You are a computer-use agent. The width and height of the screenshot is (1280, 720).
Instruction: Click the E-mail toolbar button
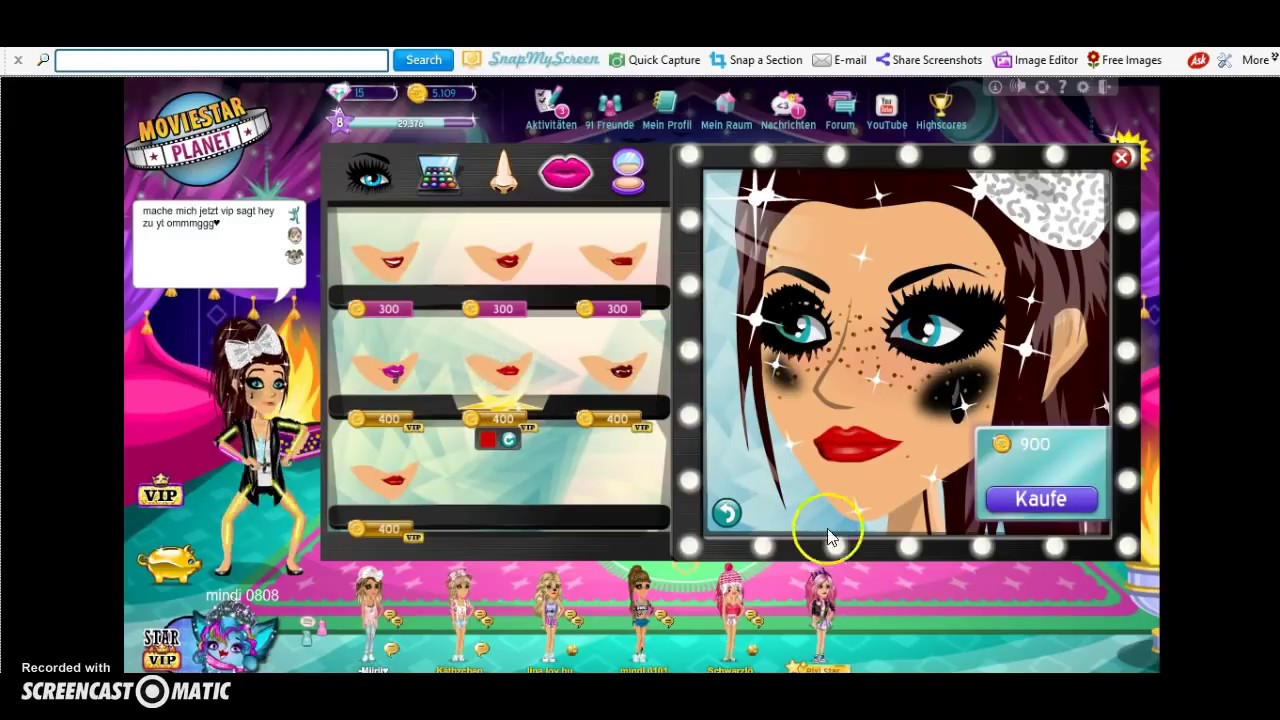[x=839, y=60]
